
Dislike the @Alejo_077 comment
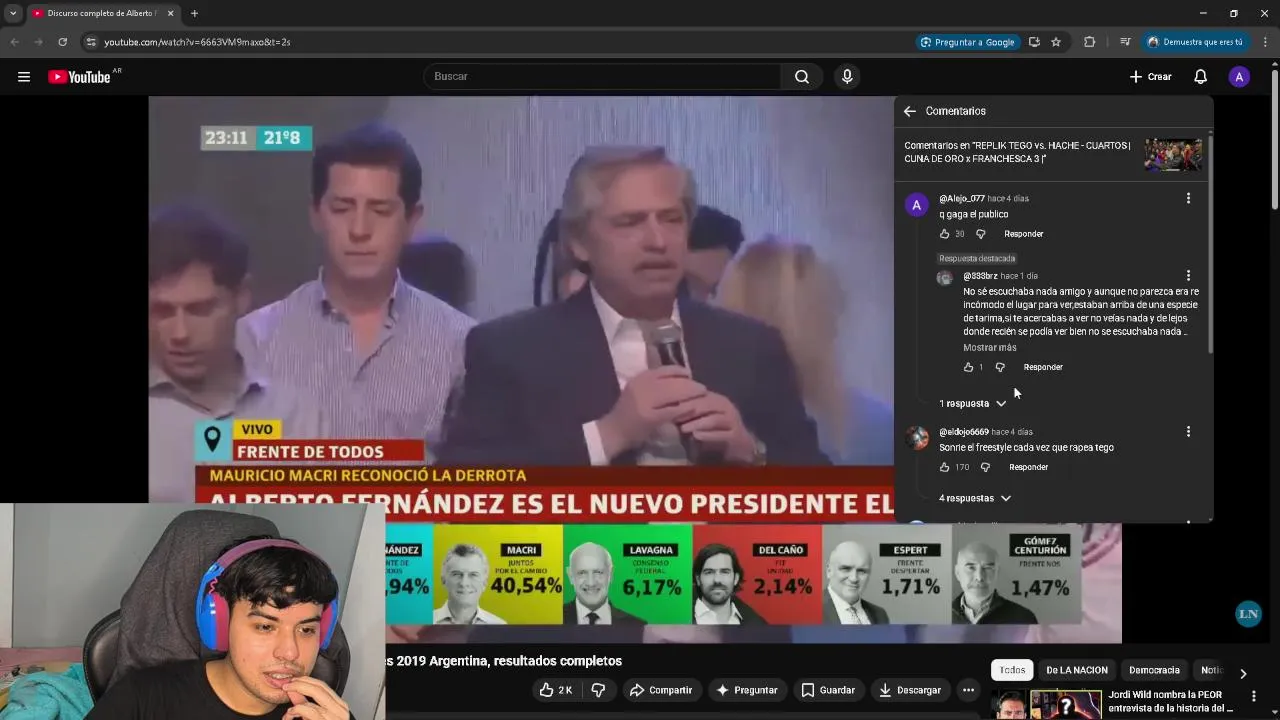click(x=980, y=234)
